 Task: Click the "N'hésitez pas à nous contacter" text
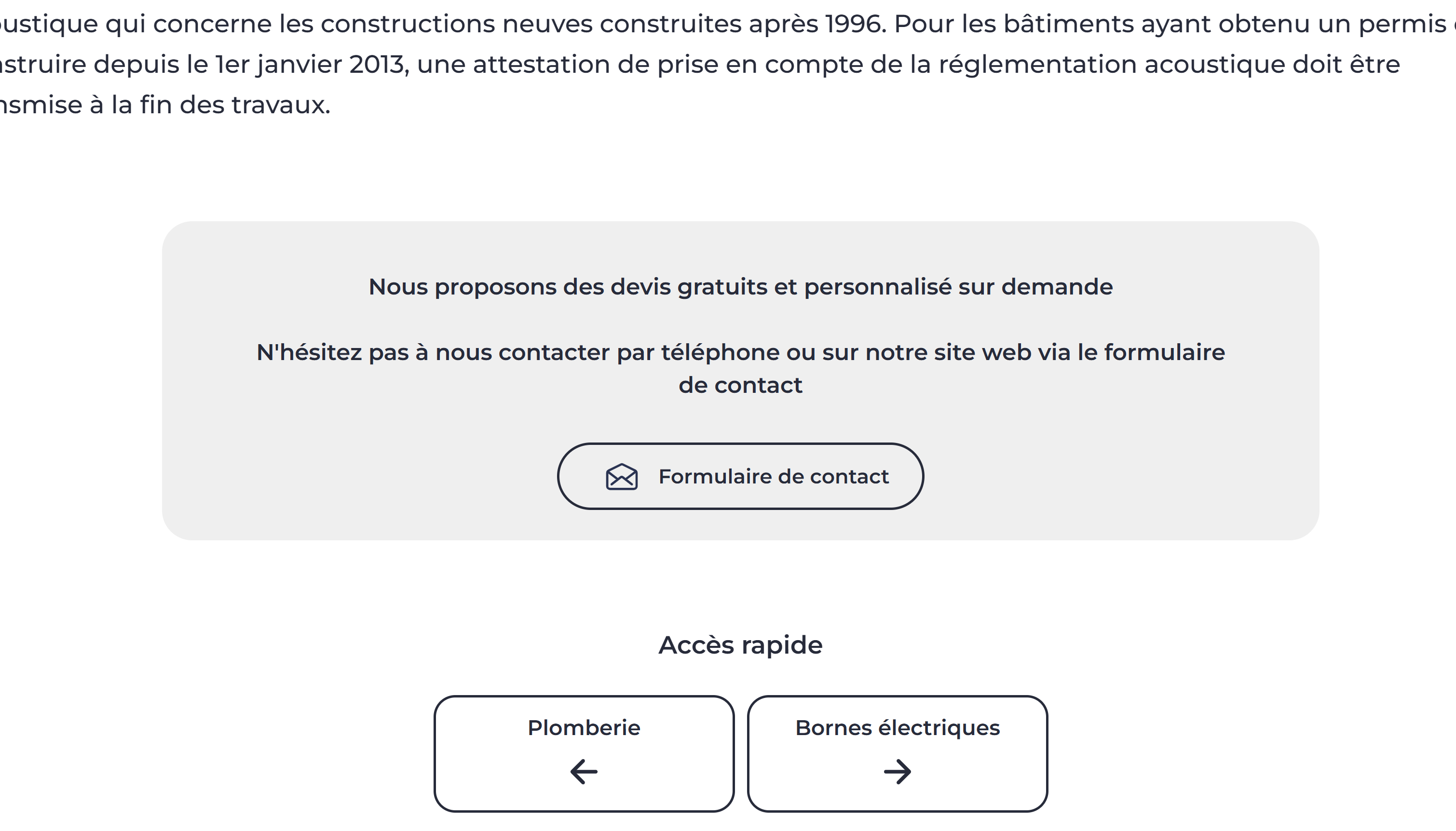434,352
